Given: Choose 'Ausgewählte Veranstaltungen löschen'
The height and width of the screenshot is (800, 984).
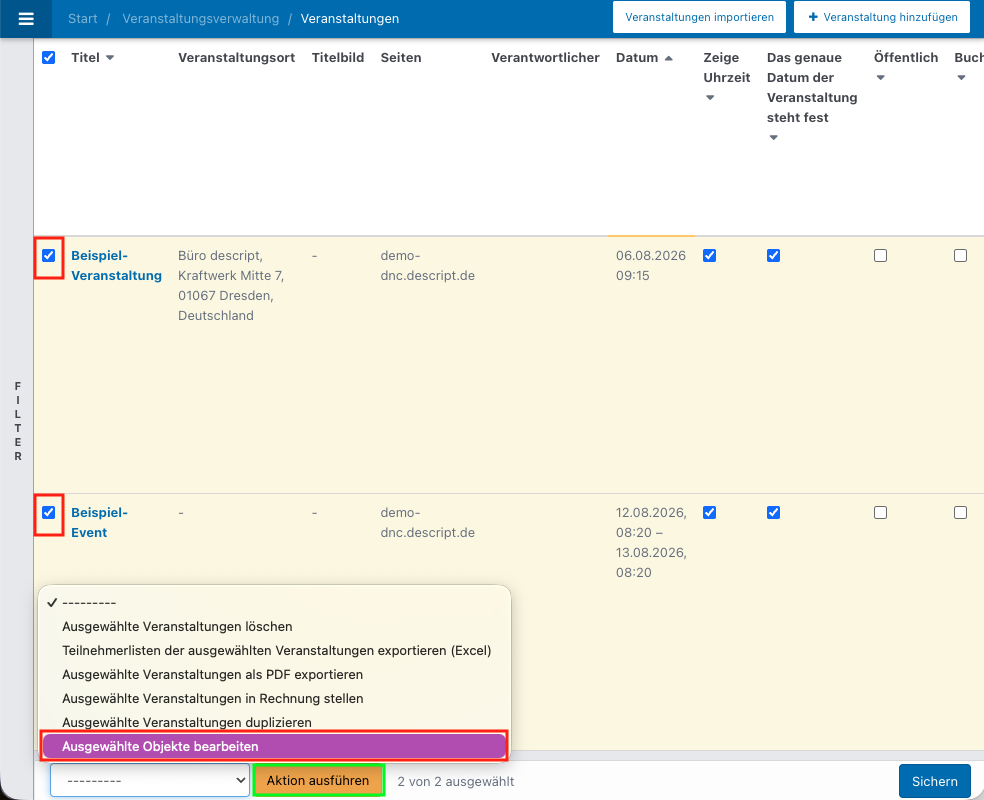Looking at the screenshot, I should tap(274, 626).
